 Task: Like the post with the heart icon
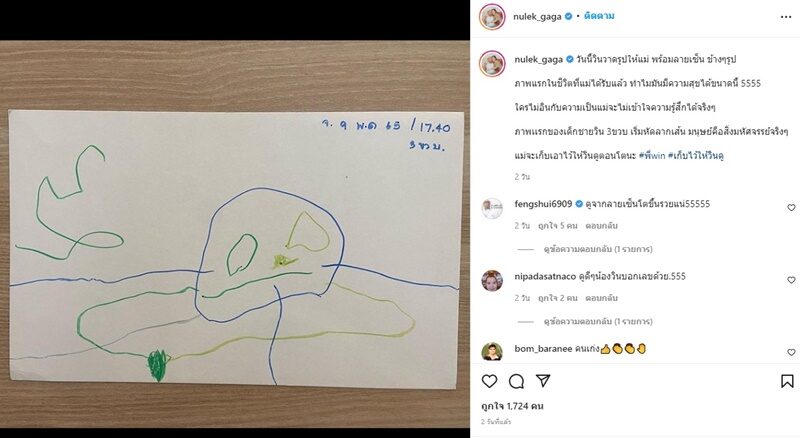tap(489, 381)
